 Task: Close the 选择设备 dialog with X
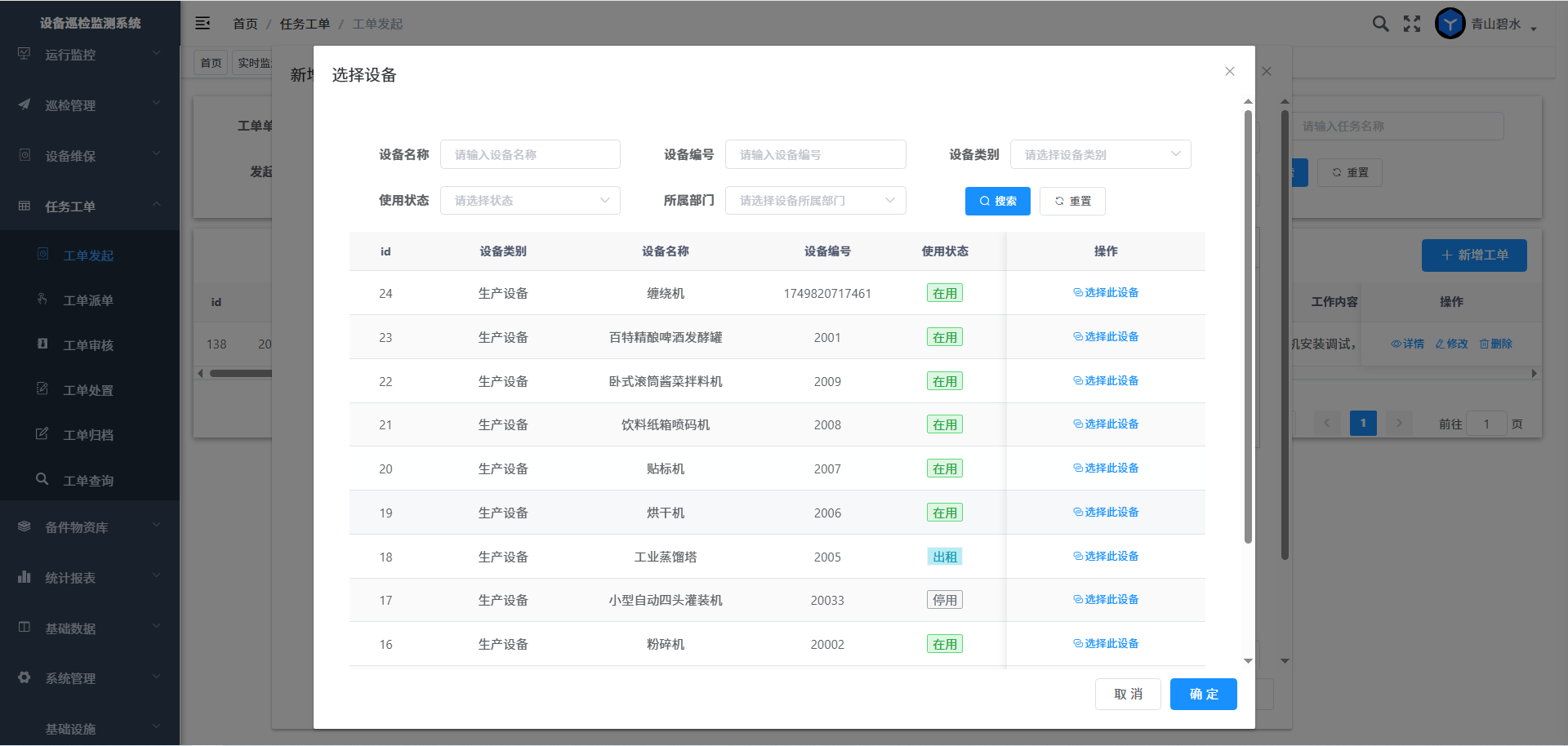coord(1229,72)
